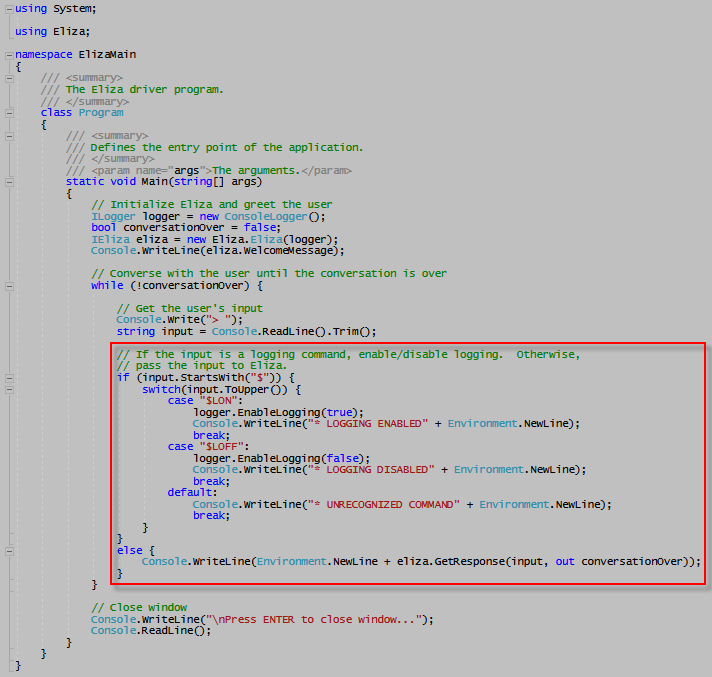
Task: Click 'break;' under the $LOFF case
Action: [212, 481]
